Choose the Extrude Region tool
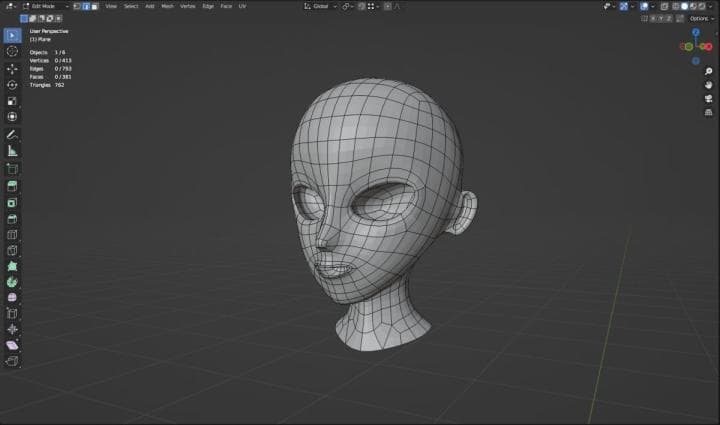 coord(12,186)
